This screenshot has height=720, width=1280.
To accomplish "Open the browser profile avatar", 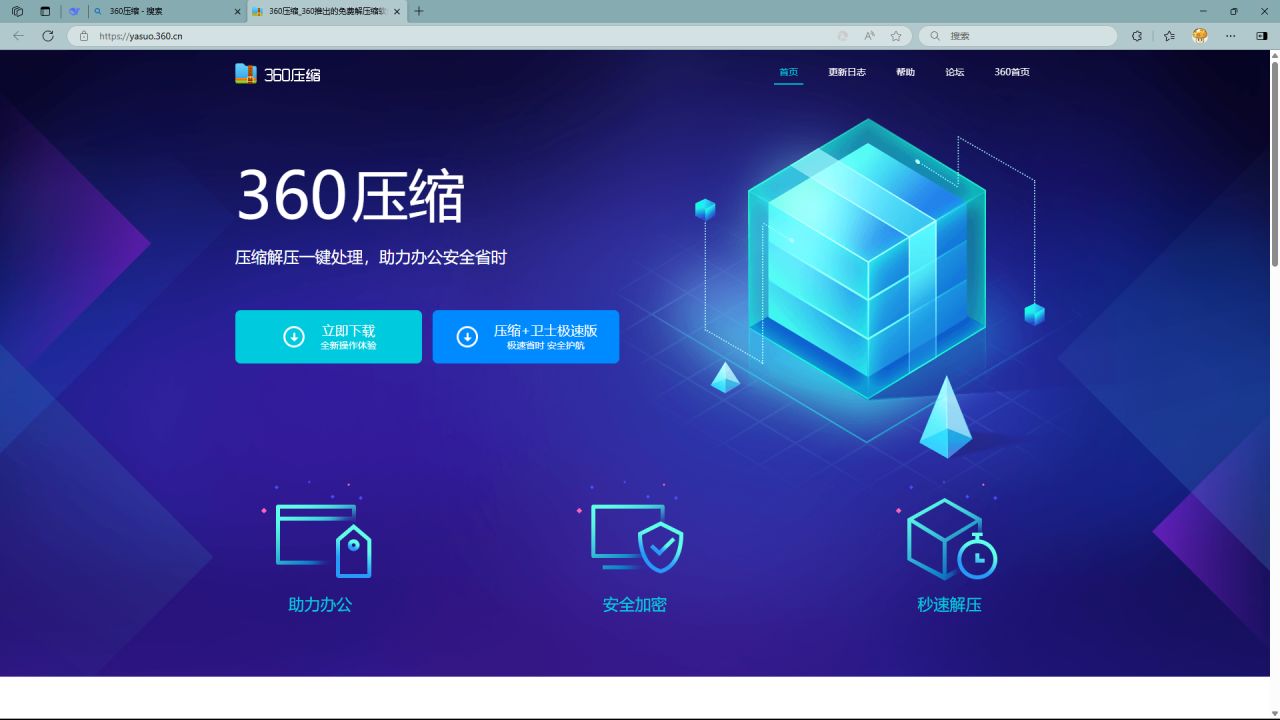I will 1200,35.
